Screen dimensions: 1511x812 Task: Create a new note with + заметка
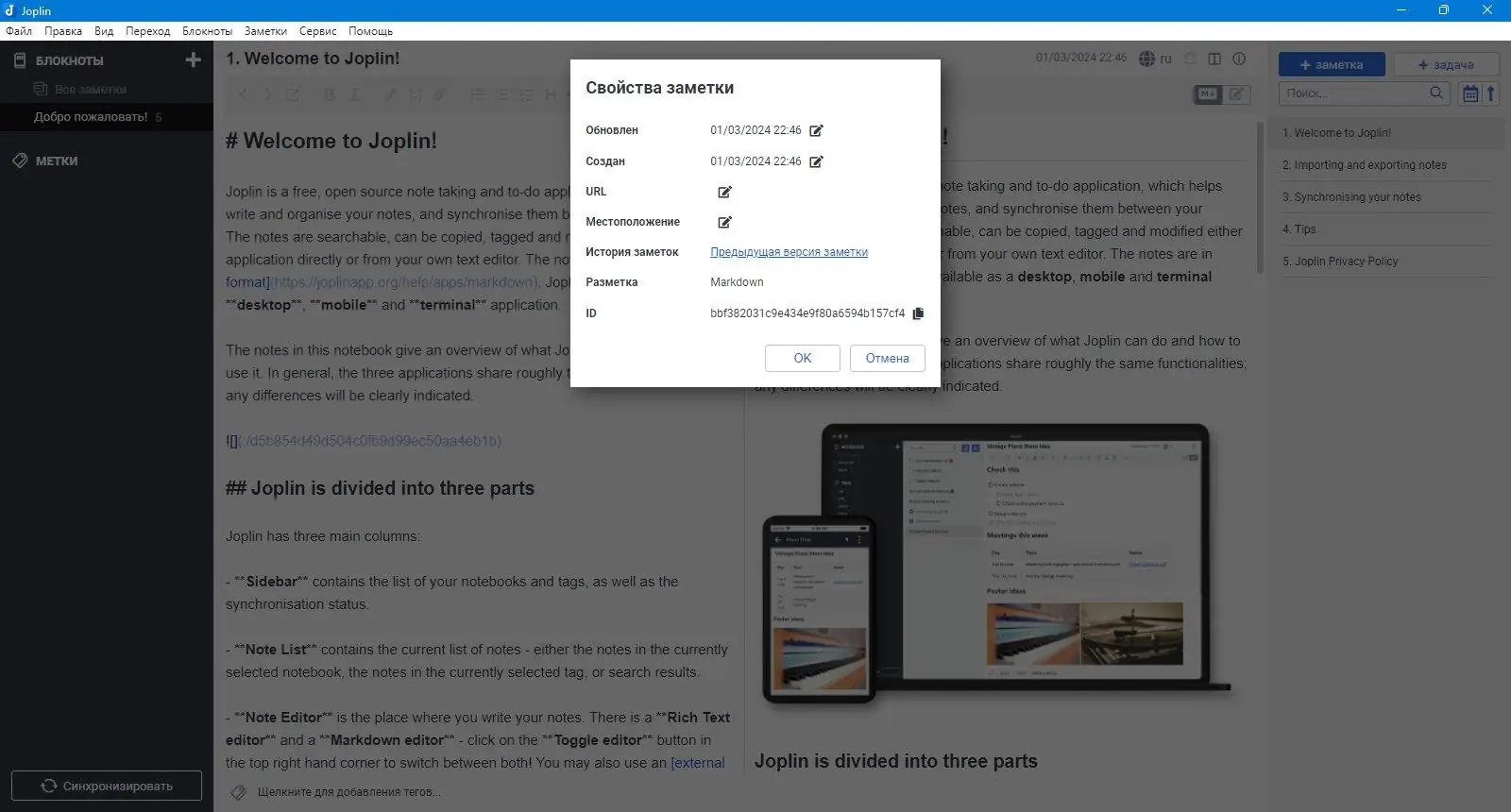[x=1332, y=64]
